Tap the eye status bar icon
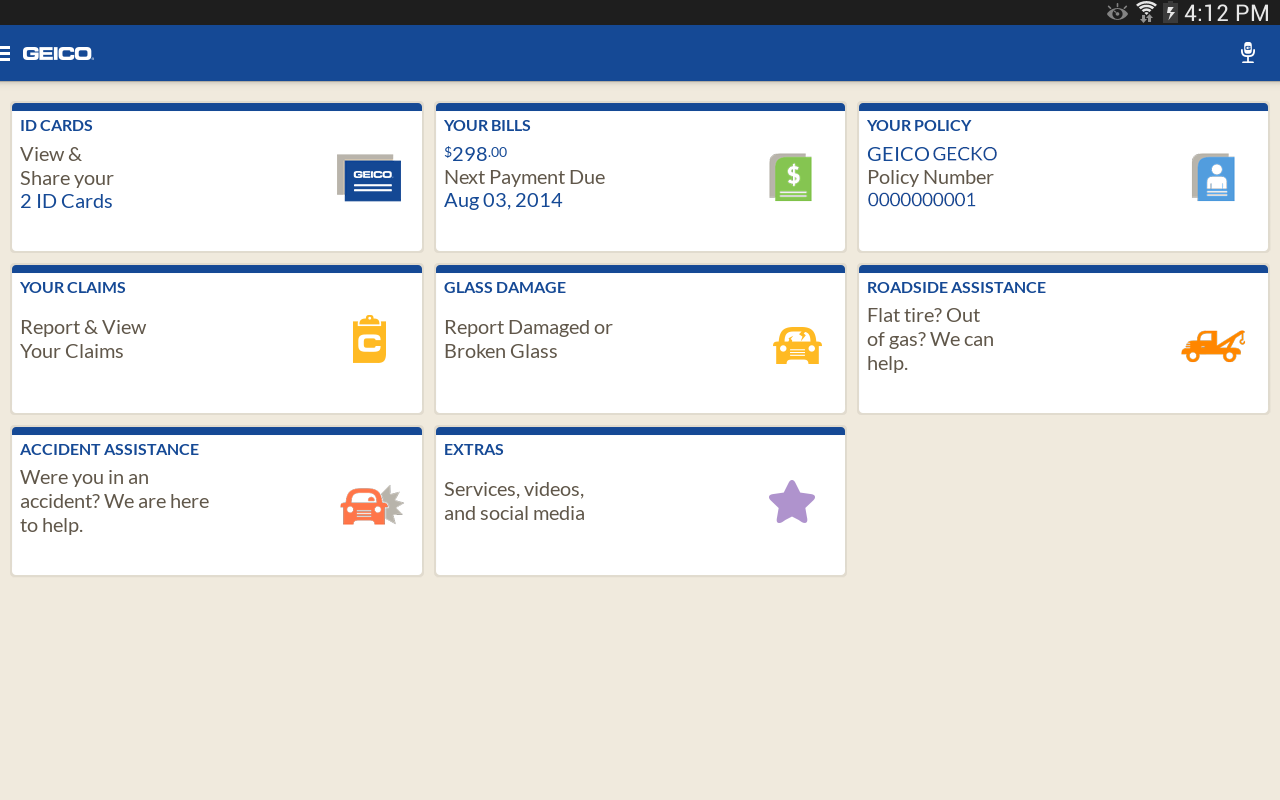This screenshot has height=800, width=1280. tap(1117, 12)
